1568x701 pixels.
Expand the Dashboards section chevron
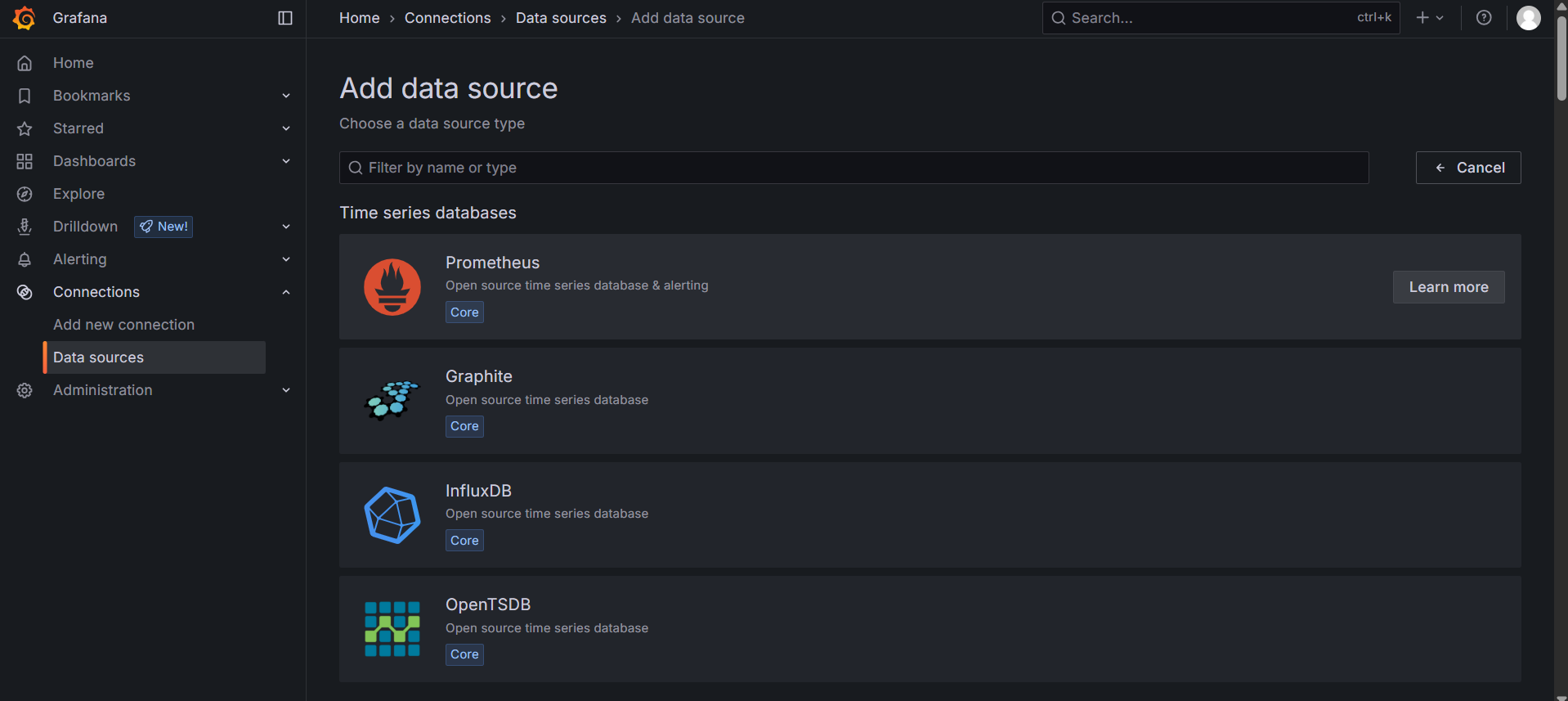point(286,161)
